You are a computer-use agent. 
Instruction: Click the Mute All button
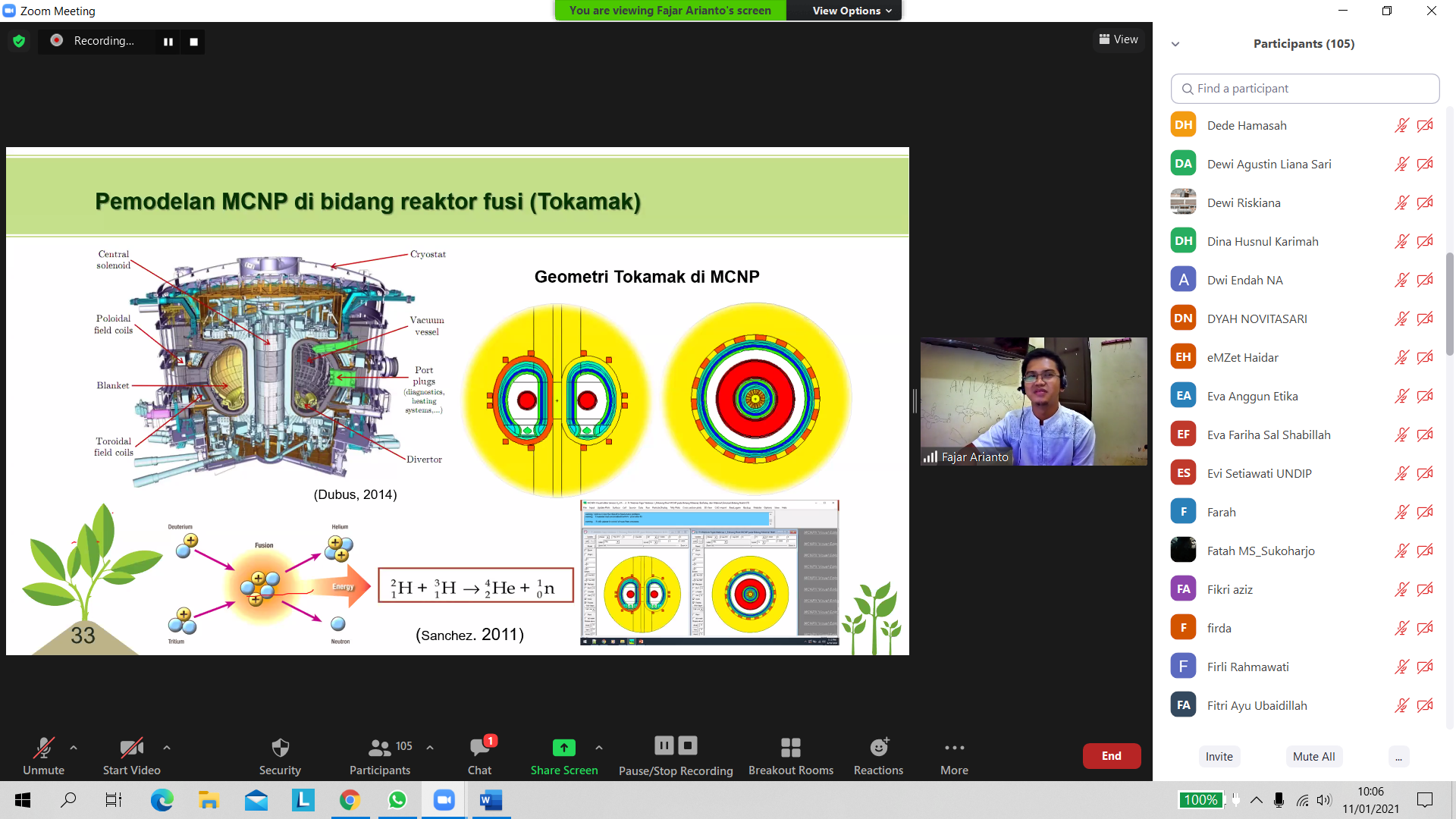pos(1313,757)
